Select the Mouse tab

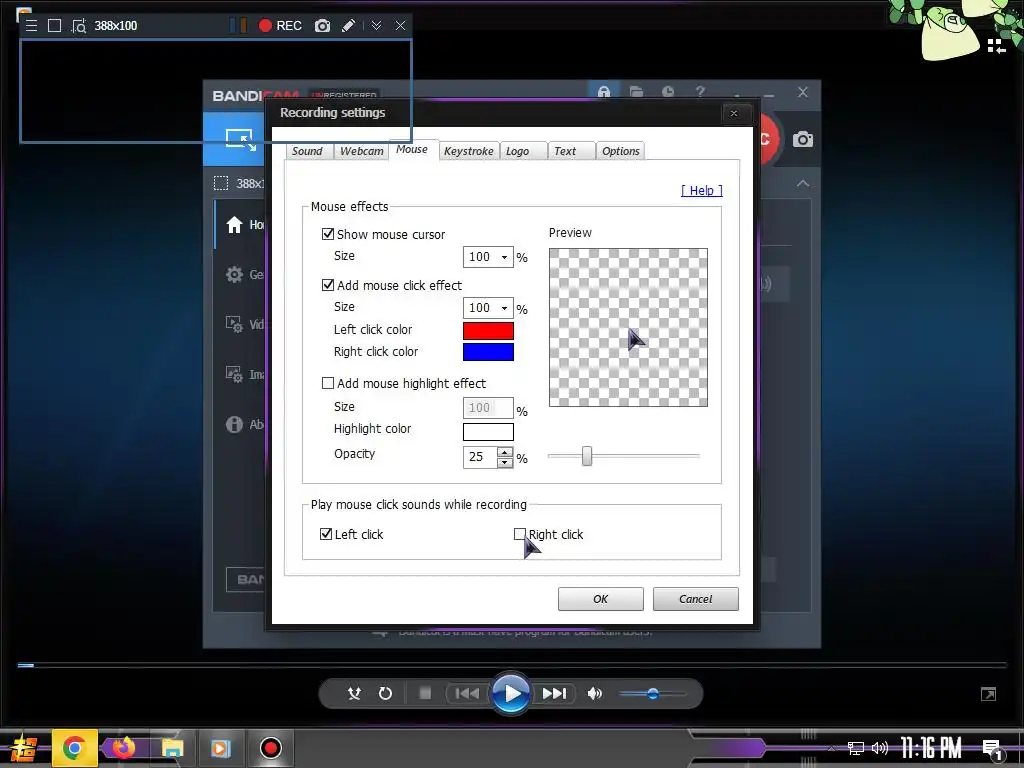pyautogui.click(x=412, y=150)
